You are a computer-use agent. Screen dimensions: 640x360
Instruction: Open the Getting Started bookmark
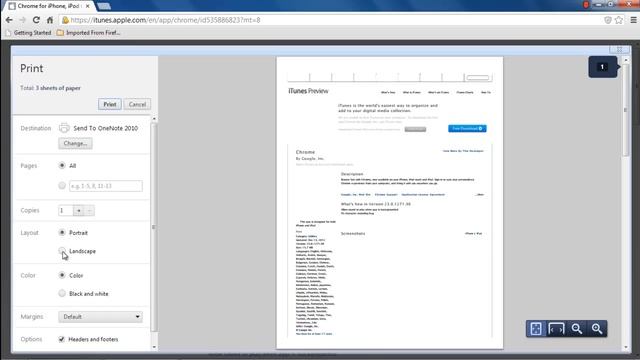pos(29,33)
